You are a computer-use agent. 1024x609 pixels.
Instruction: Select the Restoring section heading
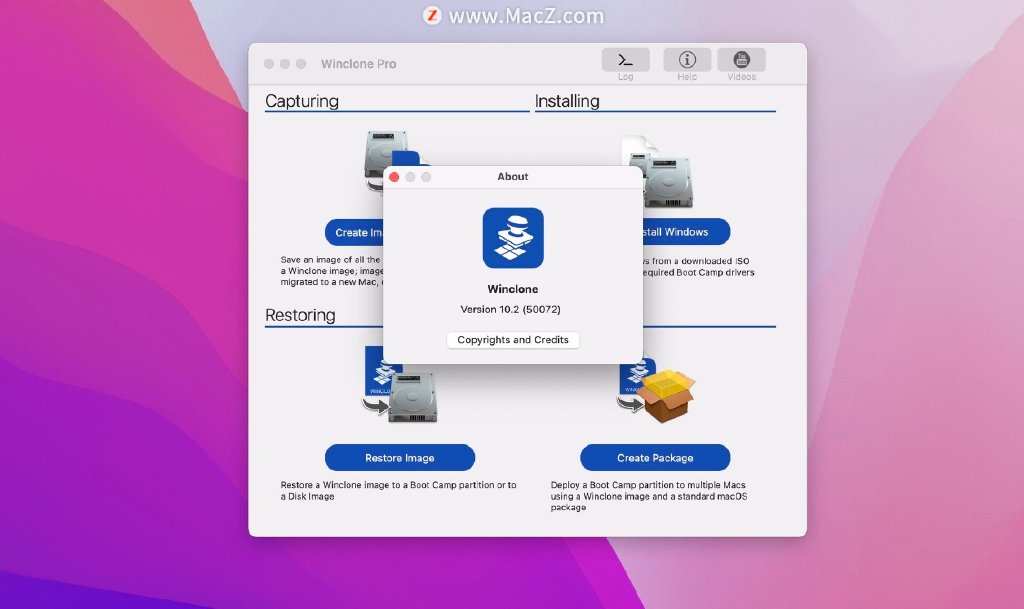(298, 315)
